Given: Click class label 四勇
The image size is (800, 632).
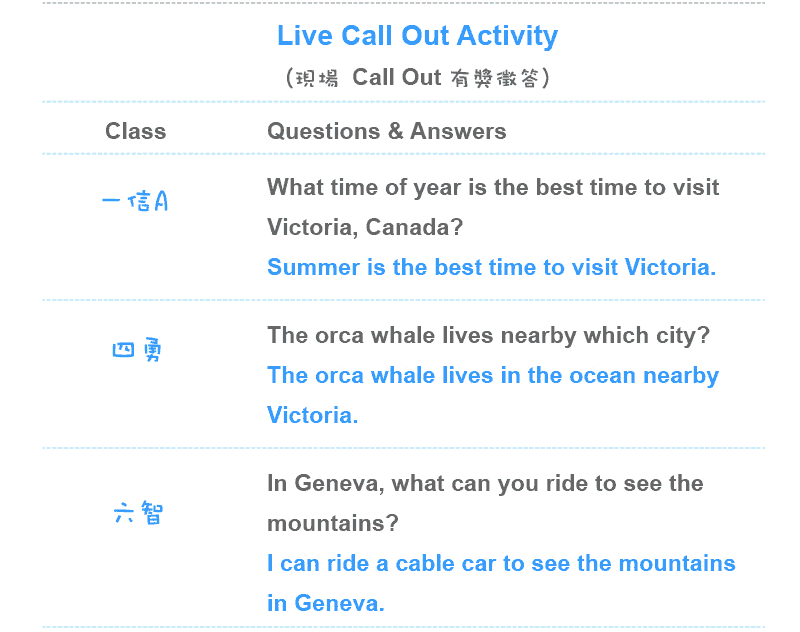Looking at the screenshot, I should [x=137, y=349].
